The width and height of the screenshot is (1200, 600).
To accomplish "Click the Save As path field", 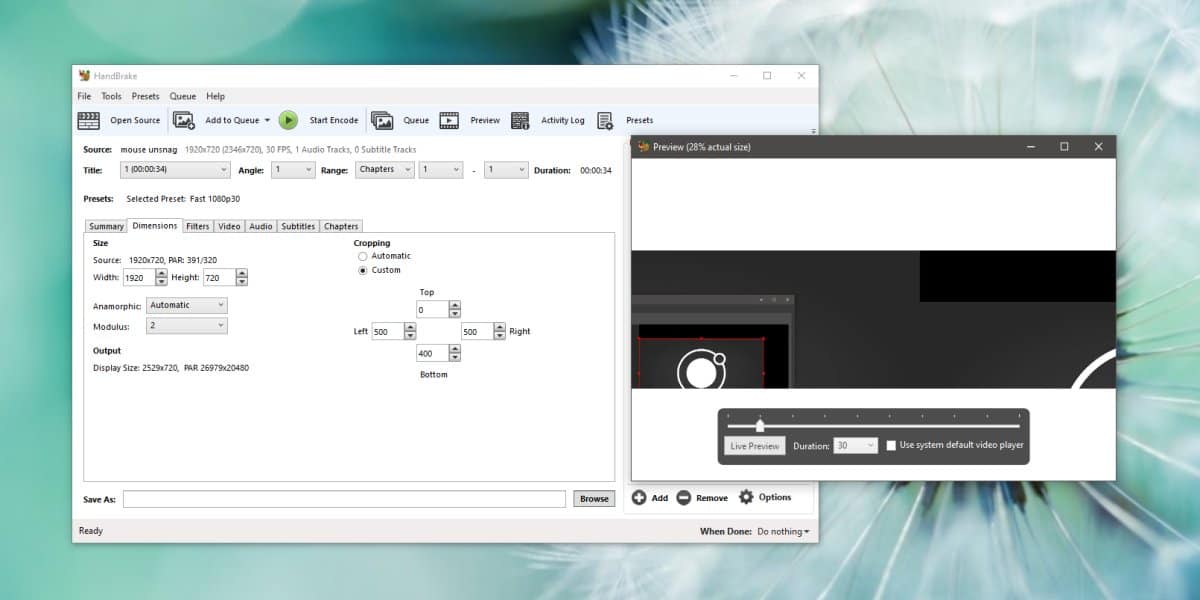I will point(344,499).
